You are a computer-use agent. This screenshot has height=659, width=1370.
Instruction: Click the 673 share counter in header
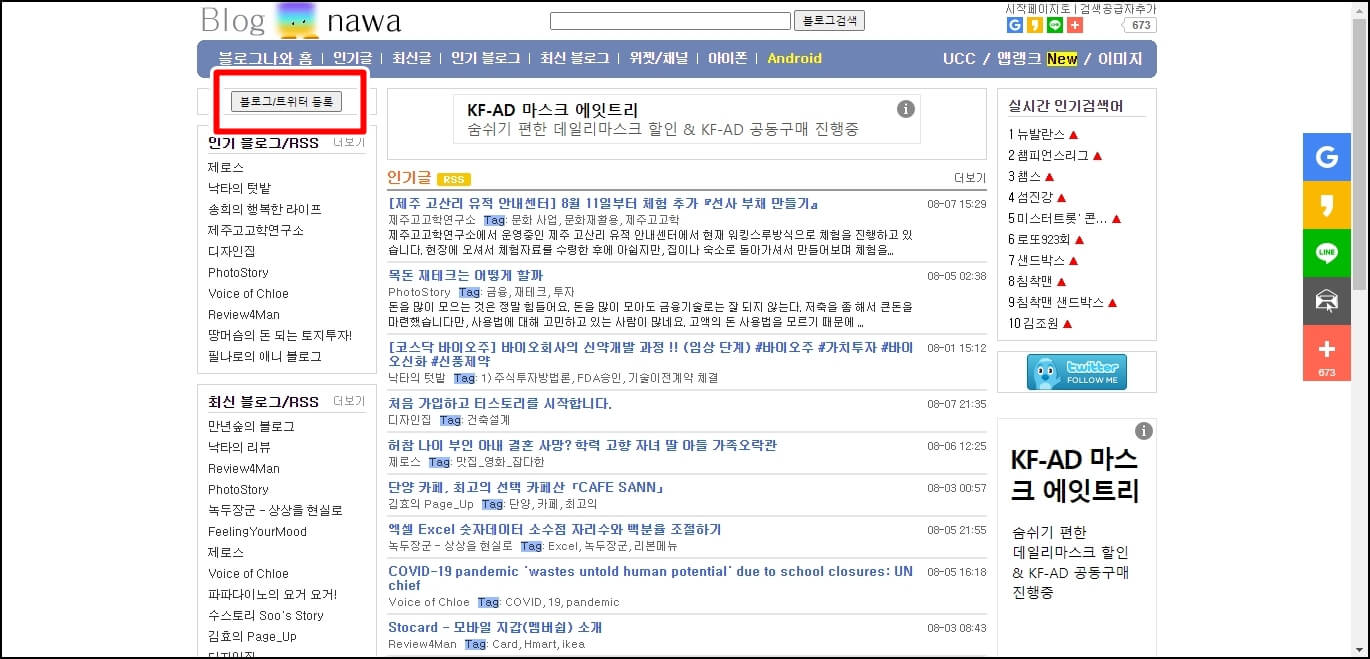pos(1140,26)
